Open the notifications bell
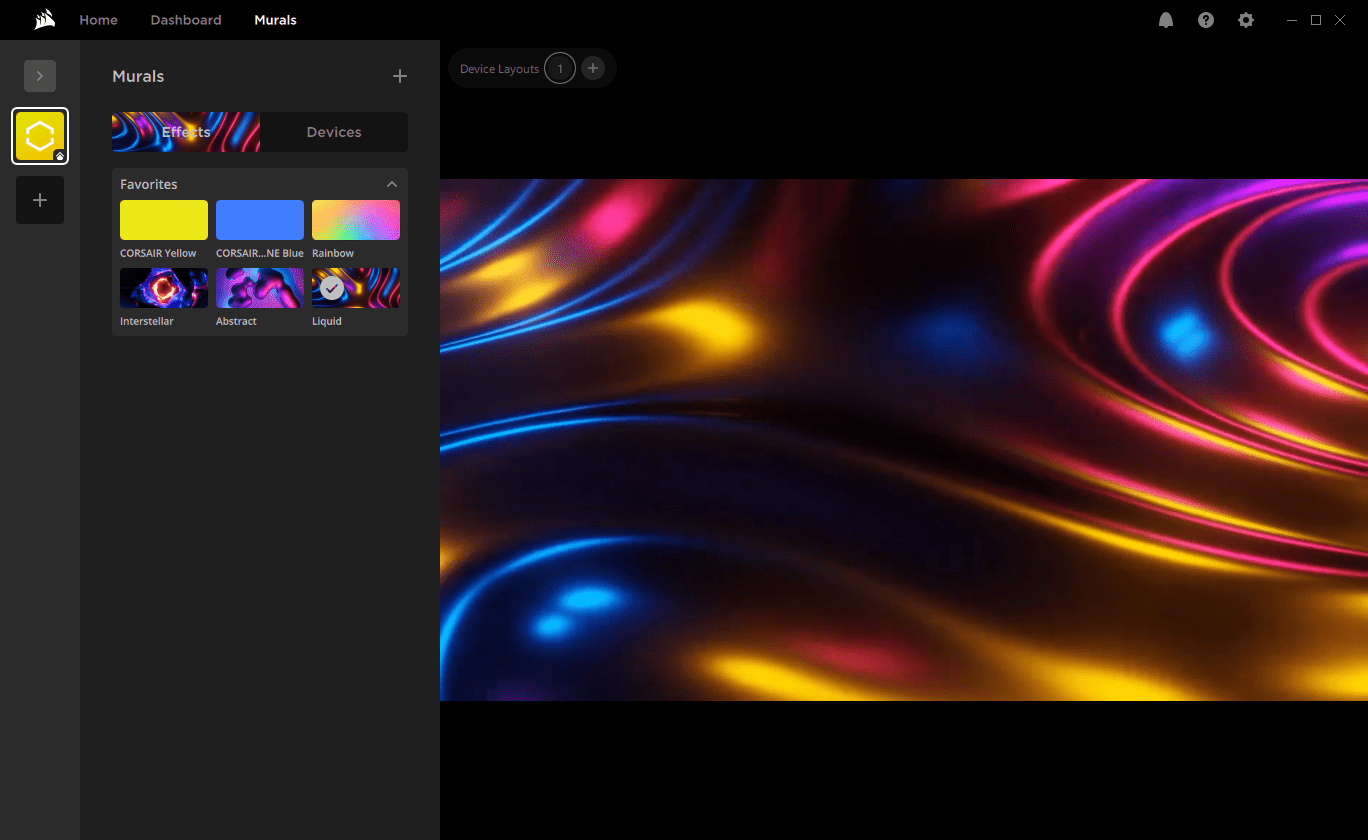 click(1166, 20)
